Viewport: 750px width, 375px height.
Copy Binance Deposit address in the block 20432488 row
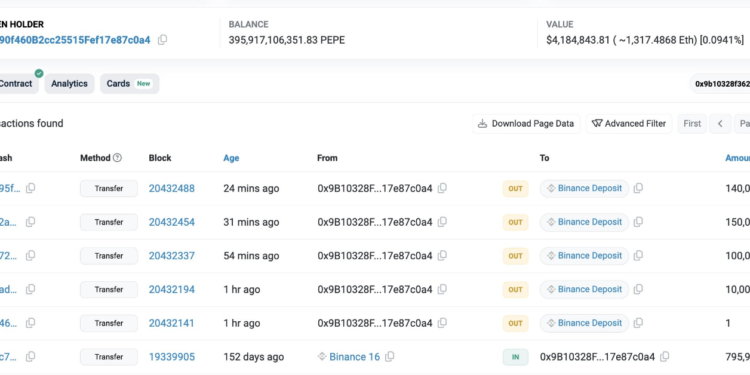(x=638, y=188)
